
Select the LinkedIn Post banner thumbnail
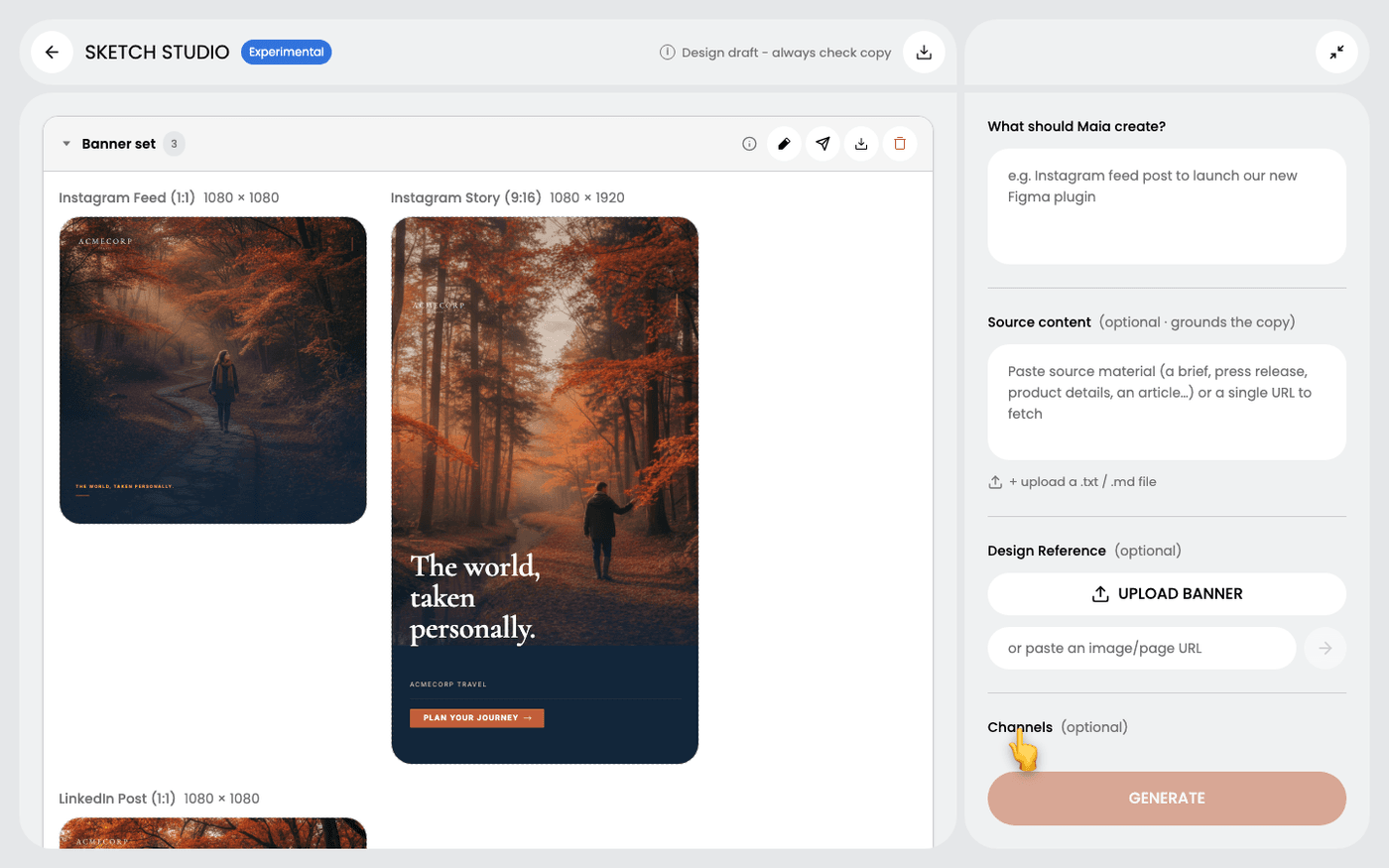[213, 833]
